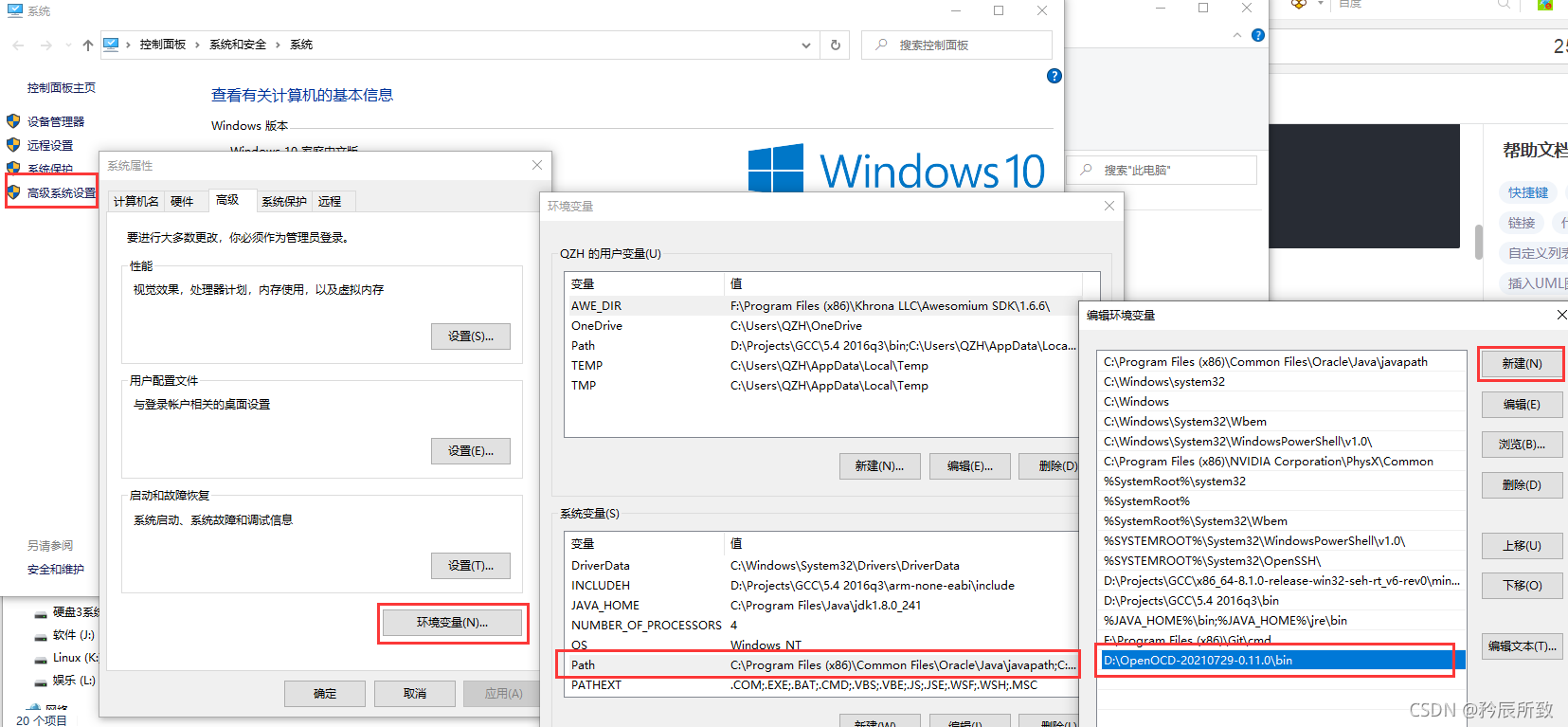This screenshot has width=1568, height=727.
Task: Open 环境变量(N)... button
Action: point(452,623)
